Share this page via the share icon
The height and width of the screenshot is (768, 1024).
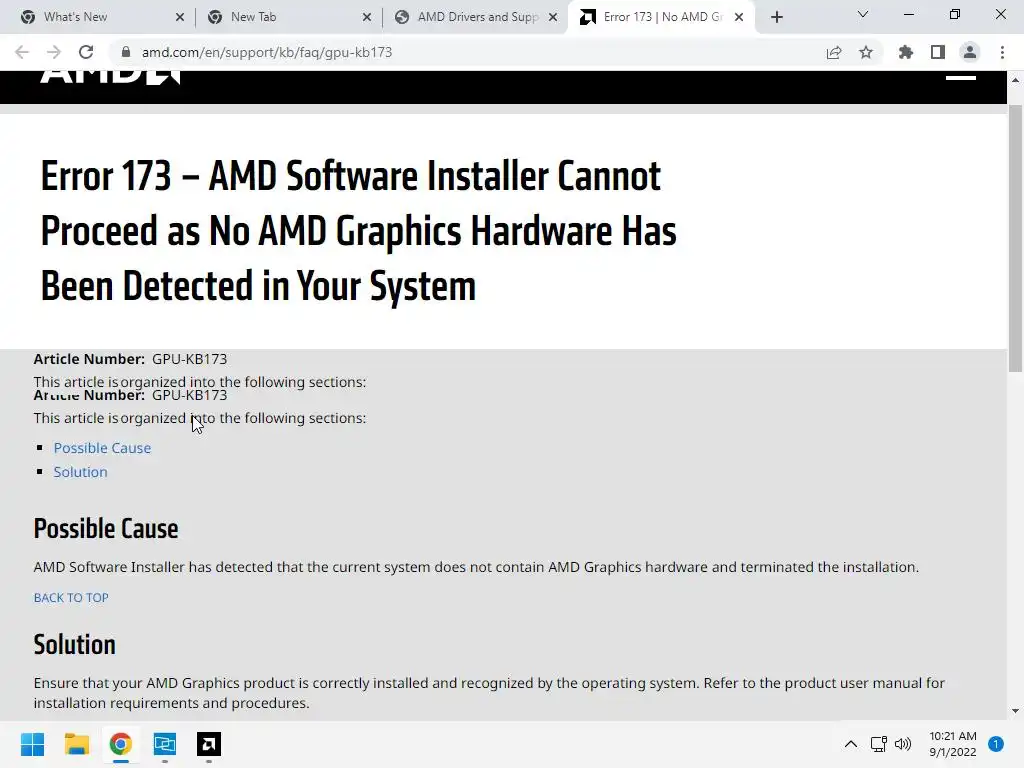[x=834, y=52]
